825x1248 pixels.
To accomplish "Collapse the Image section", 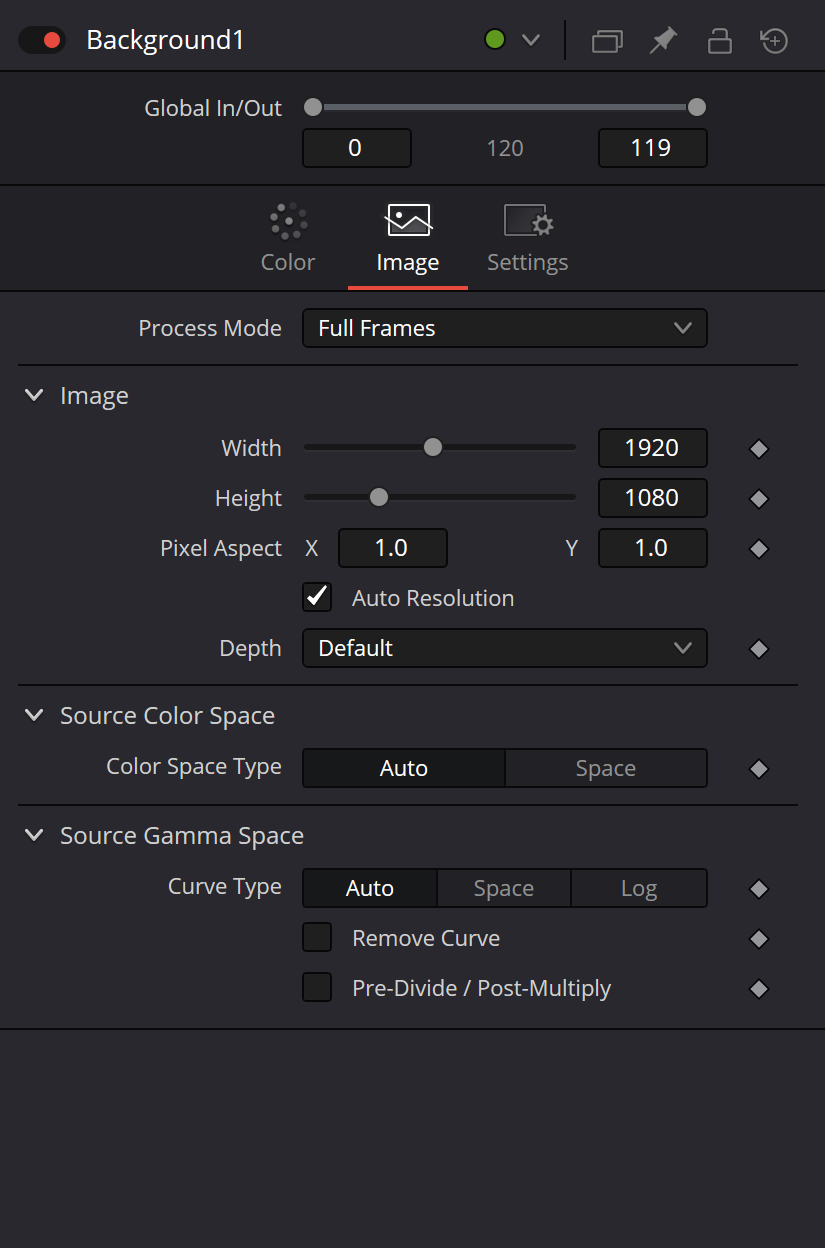I will [x=34, y=396].
